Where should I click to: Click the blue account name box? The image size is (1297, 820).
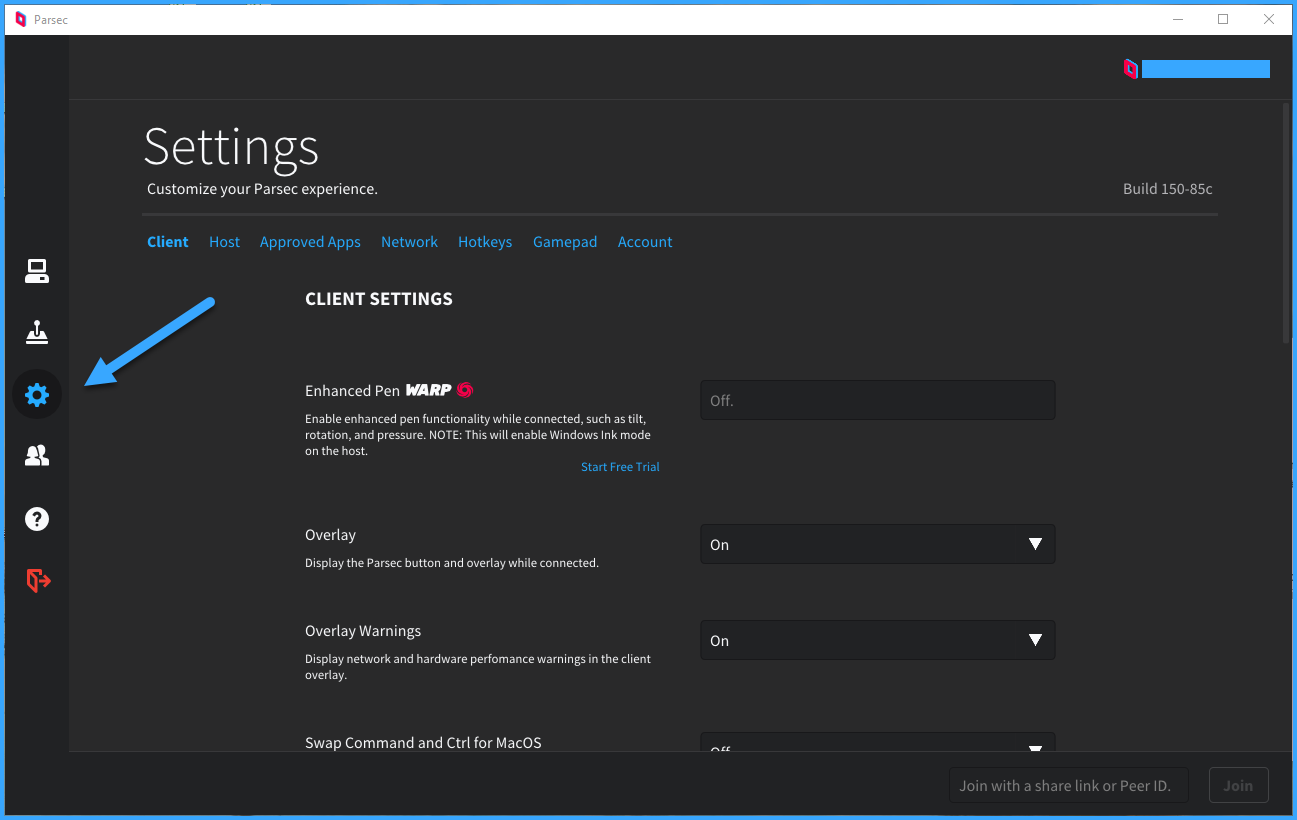(1206, 69)
